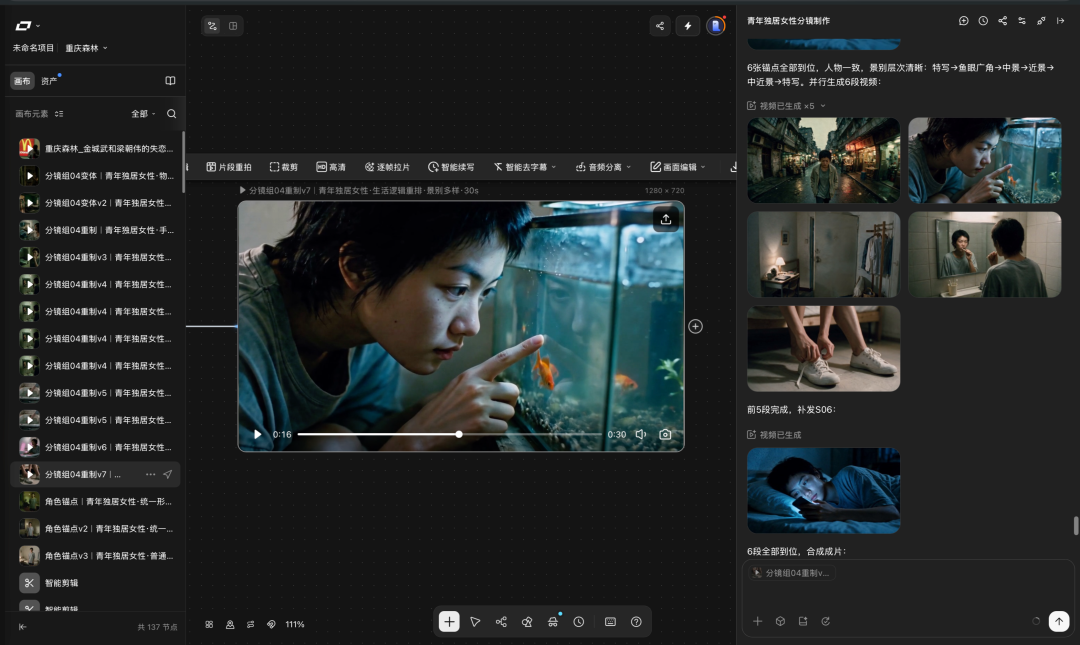Click the video progress bar handle
The image size is (1080, 645).
point(459,434)
